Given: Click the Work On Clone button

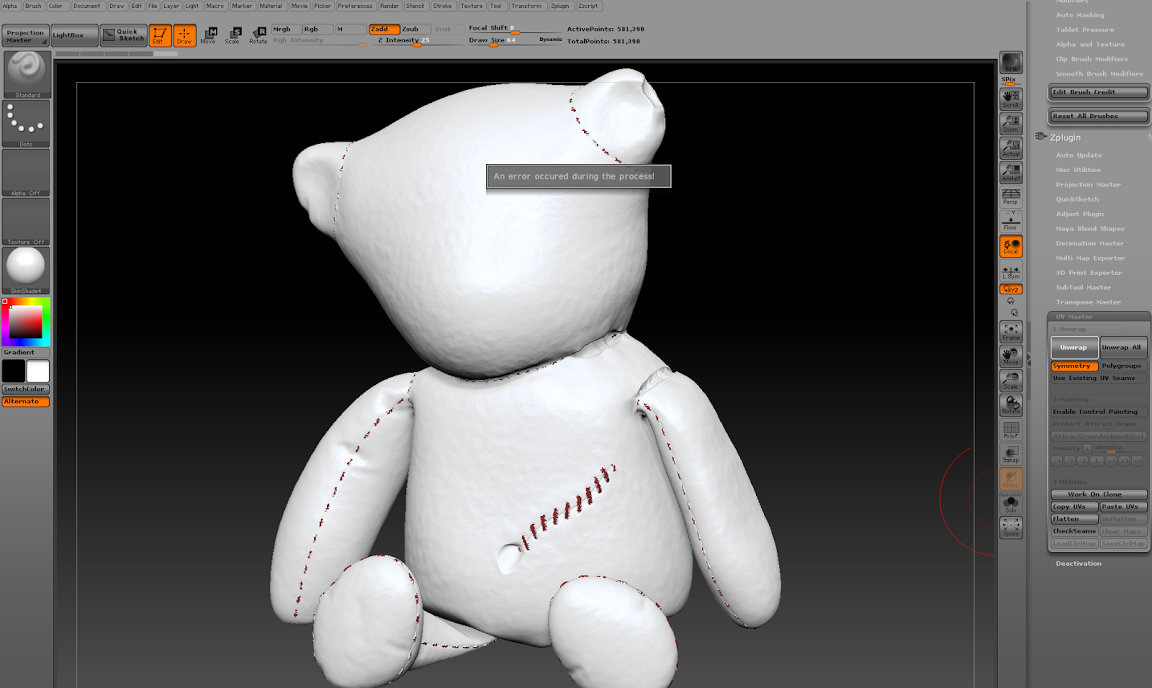Looking at the screenshot, I should click(x=1097, y=493).
